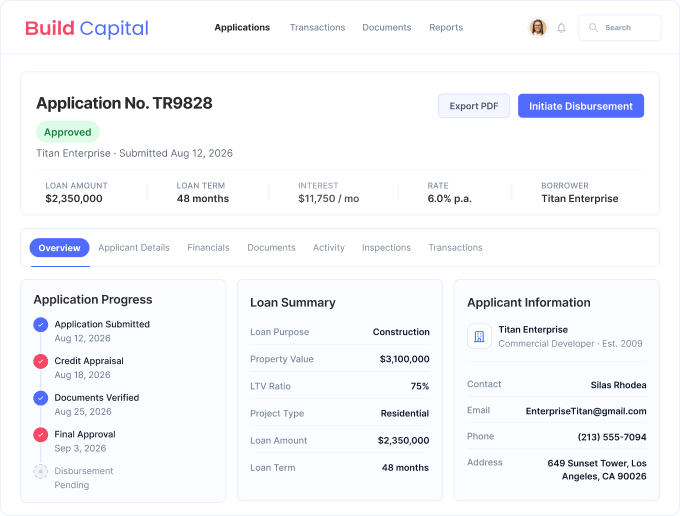Switch to Inspections tab

pos(386,248)
